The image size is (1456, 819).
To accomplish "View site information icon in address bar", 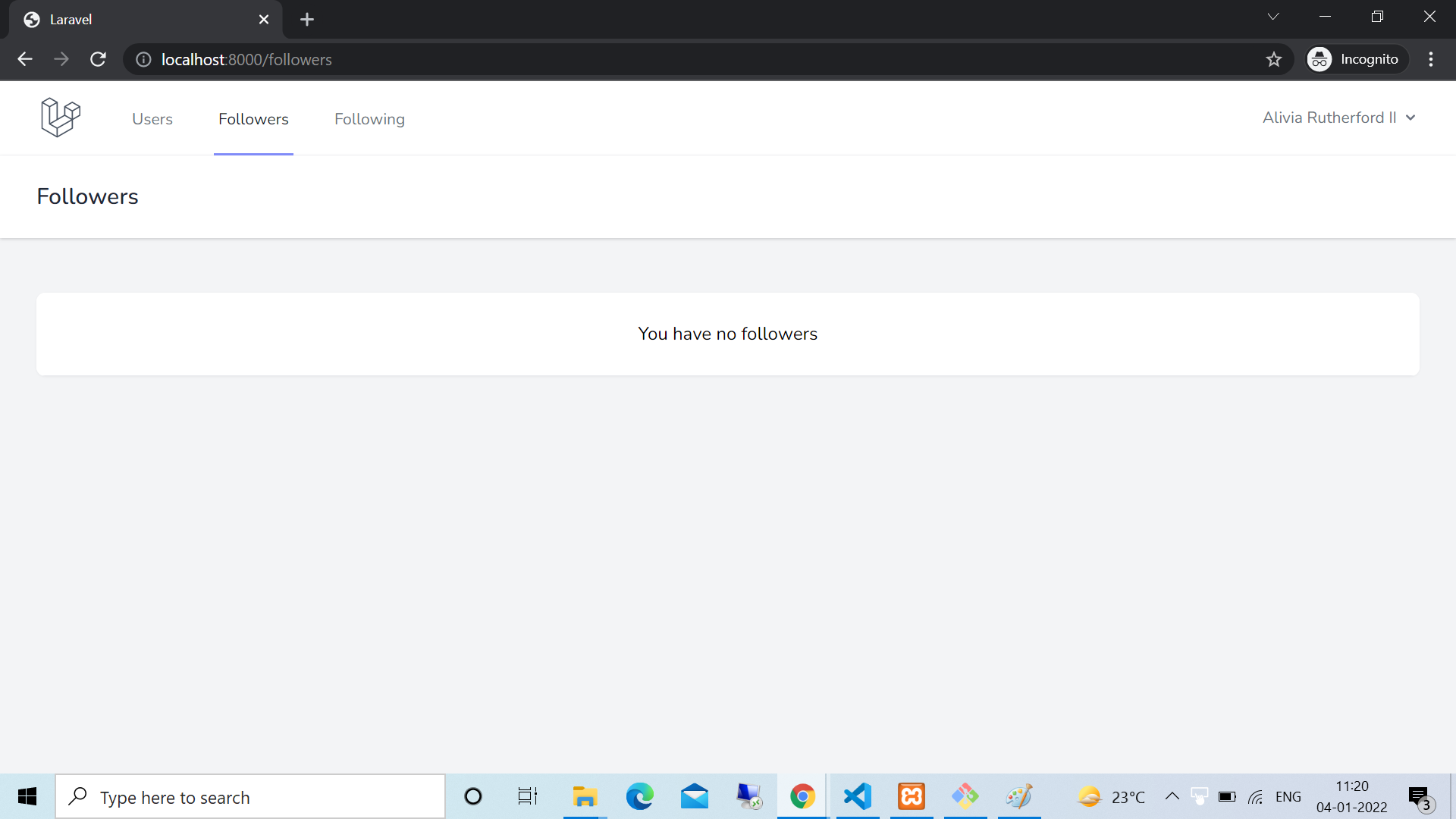I will tap(143, 59).
